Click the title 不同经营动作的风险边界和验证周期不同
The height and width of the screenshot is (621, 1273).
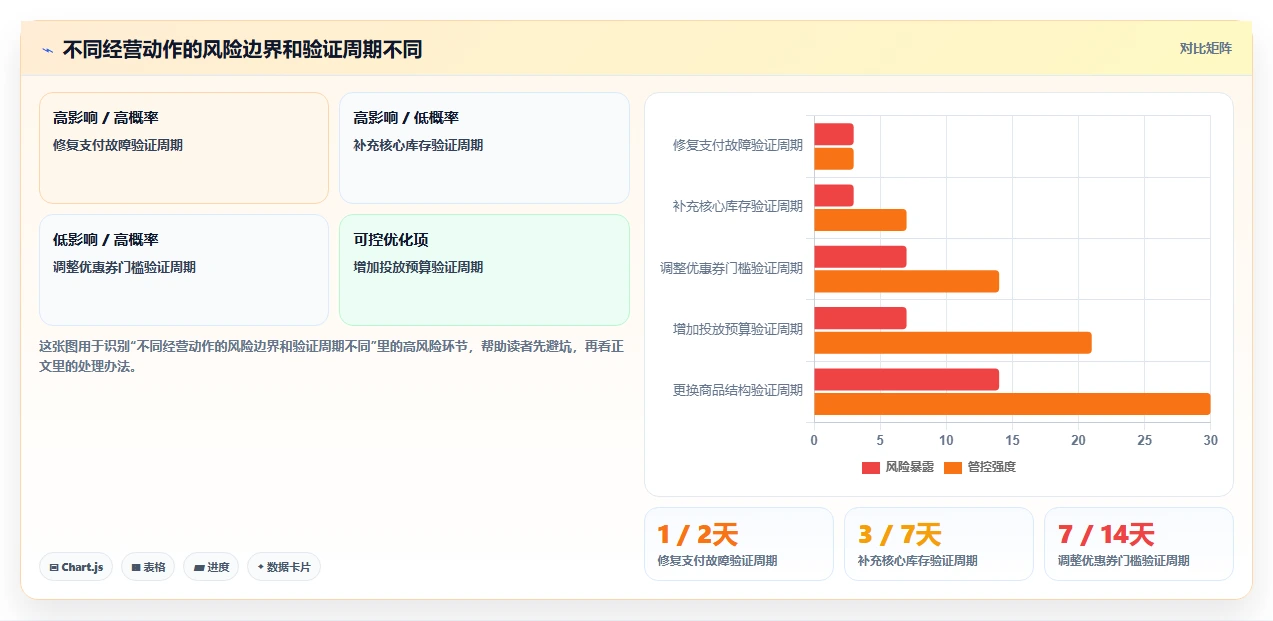(x=243, y=49)
